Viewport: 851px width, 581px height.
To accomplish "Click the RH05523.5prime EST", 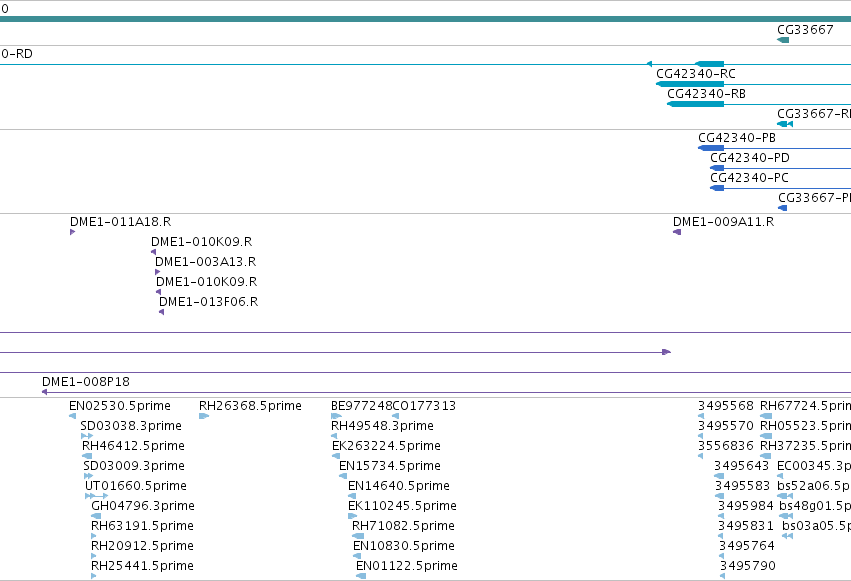I will [x=805, y=426].
